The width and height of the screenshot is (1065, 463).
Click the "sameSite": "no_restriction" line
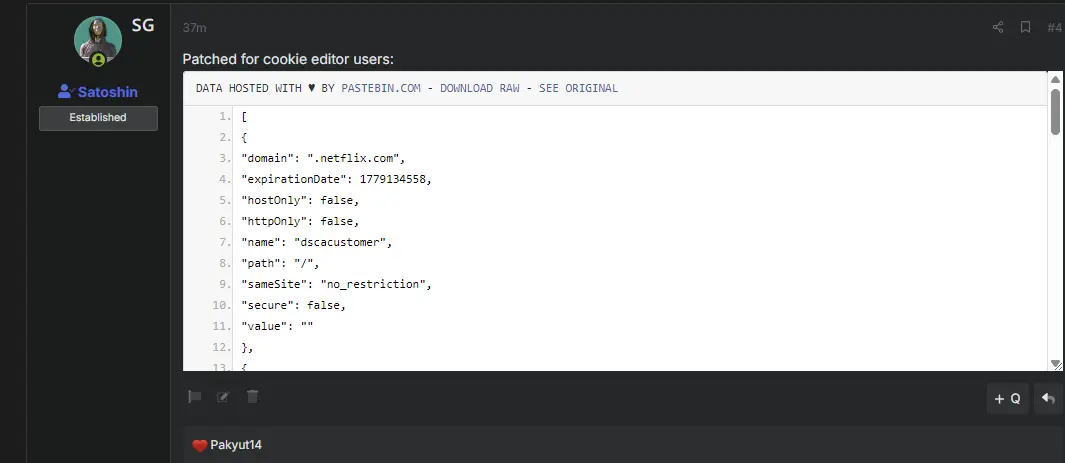[337, 284]
